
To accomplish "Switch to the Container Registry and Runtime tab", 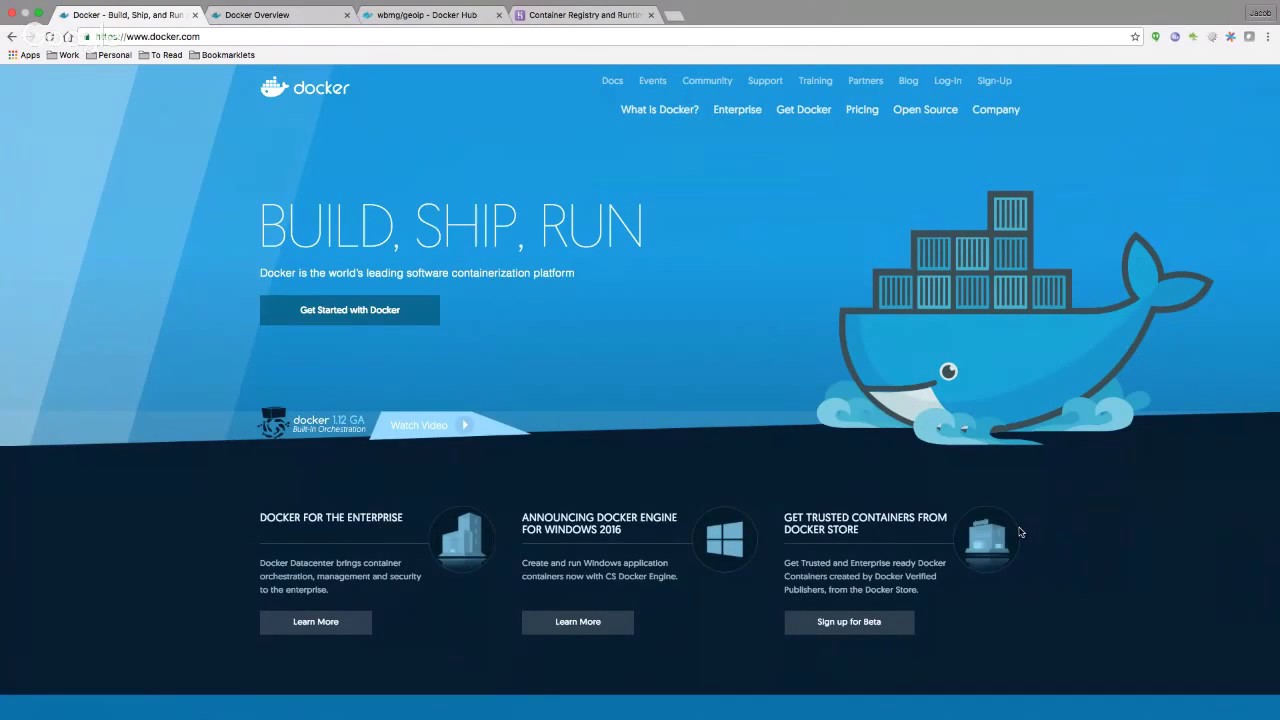I will coord(584,15).
